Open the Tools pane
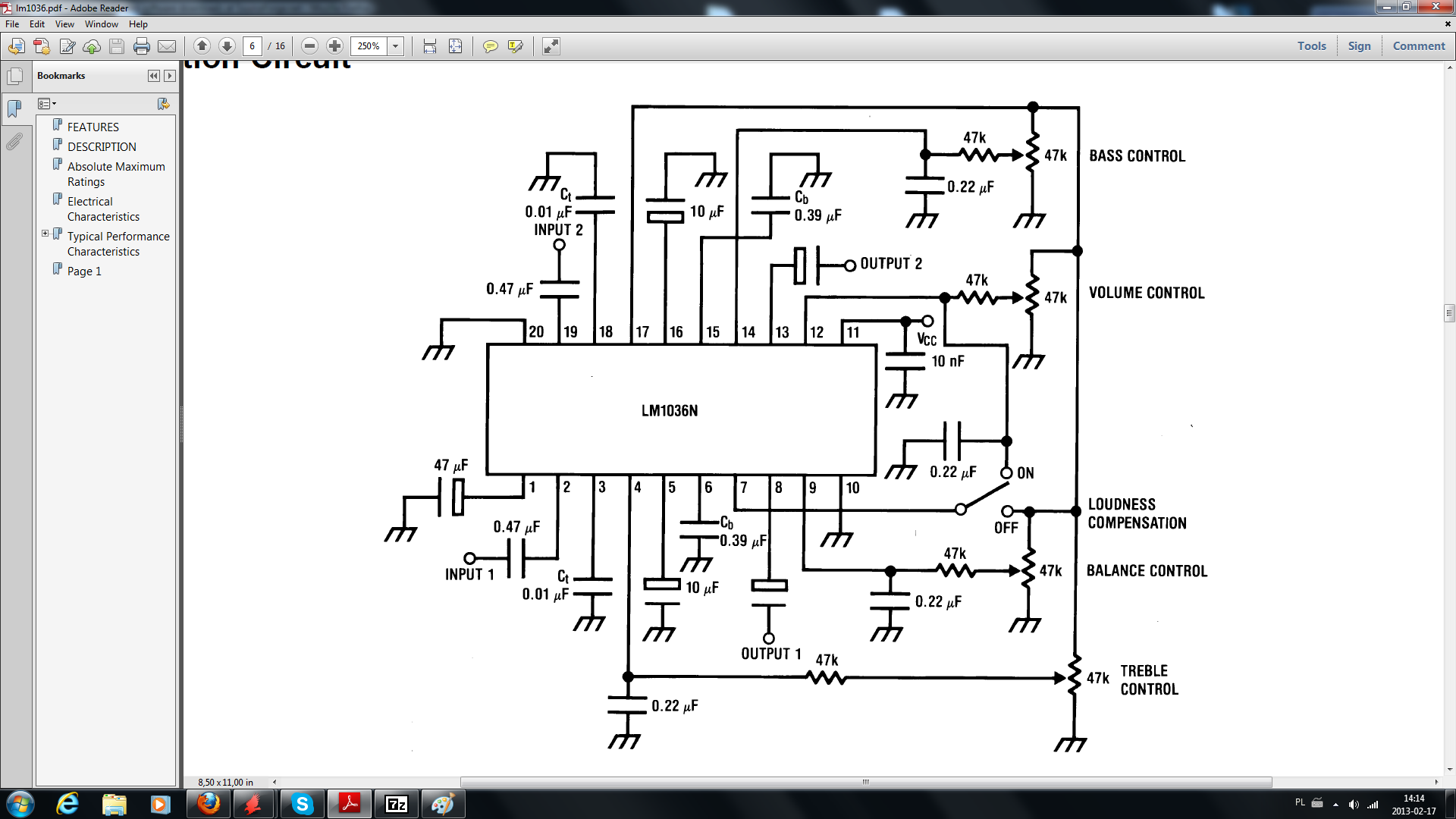 click(1311, 46)
